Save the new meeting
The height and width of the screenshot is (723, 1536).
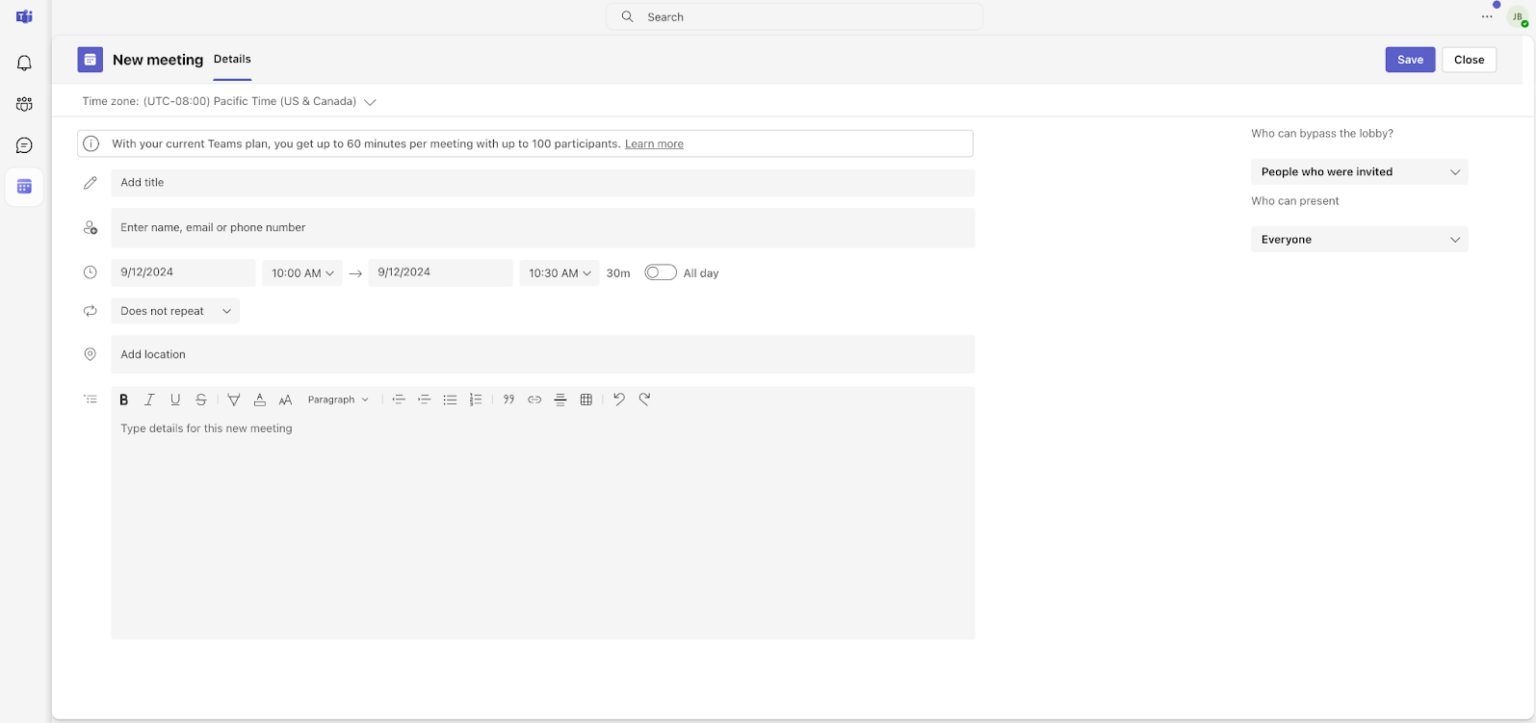click(1409, 59)
